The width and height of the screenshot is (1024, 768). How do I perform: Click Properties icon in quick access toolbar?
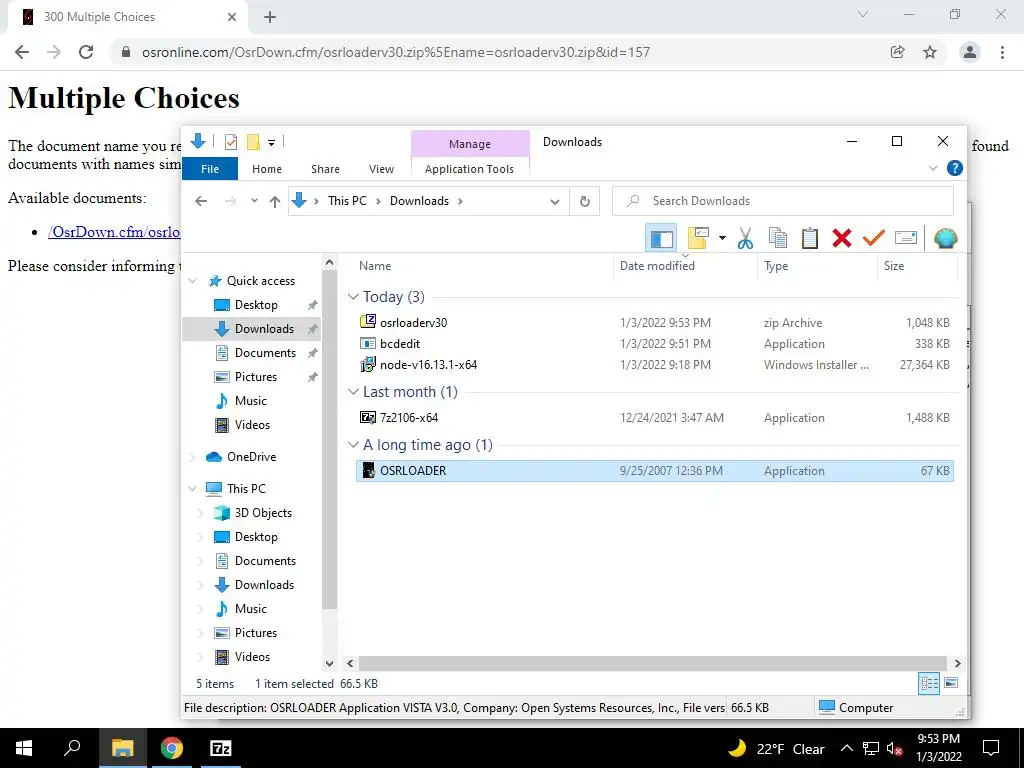(231, 142)
